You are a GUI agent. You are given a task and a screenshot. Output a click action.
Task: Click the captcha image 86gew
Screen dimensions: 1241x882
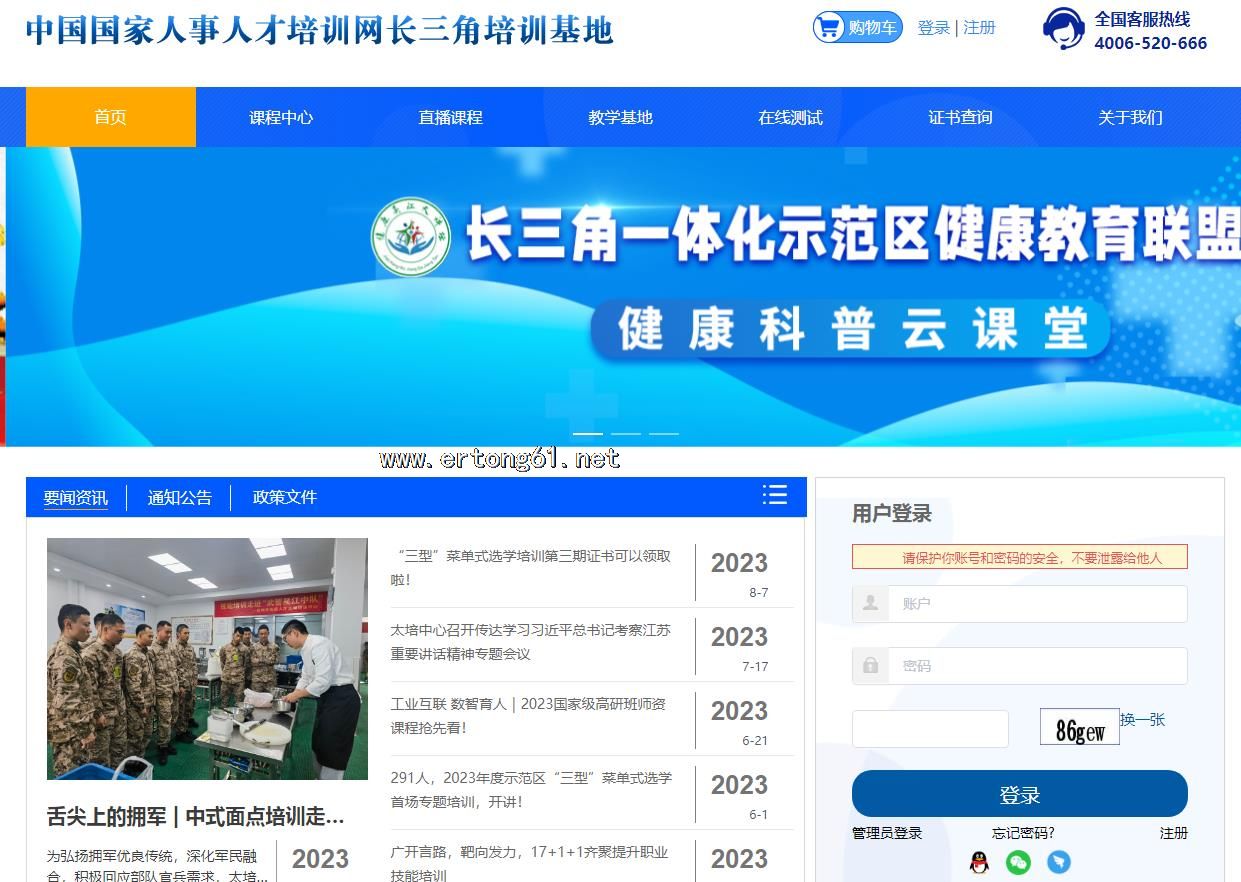point(1079,729)
